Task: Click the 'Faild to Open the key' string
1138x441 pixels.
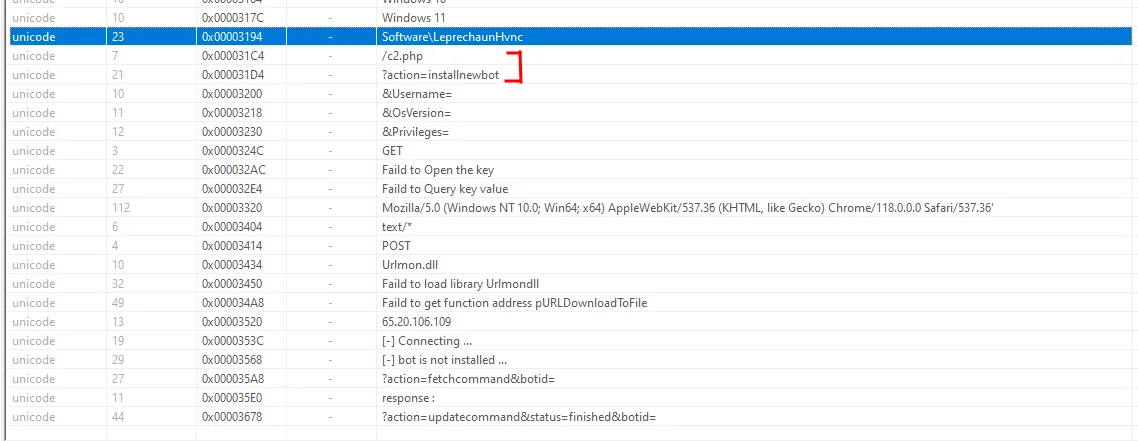Action: 438,170
